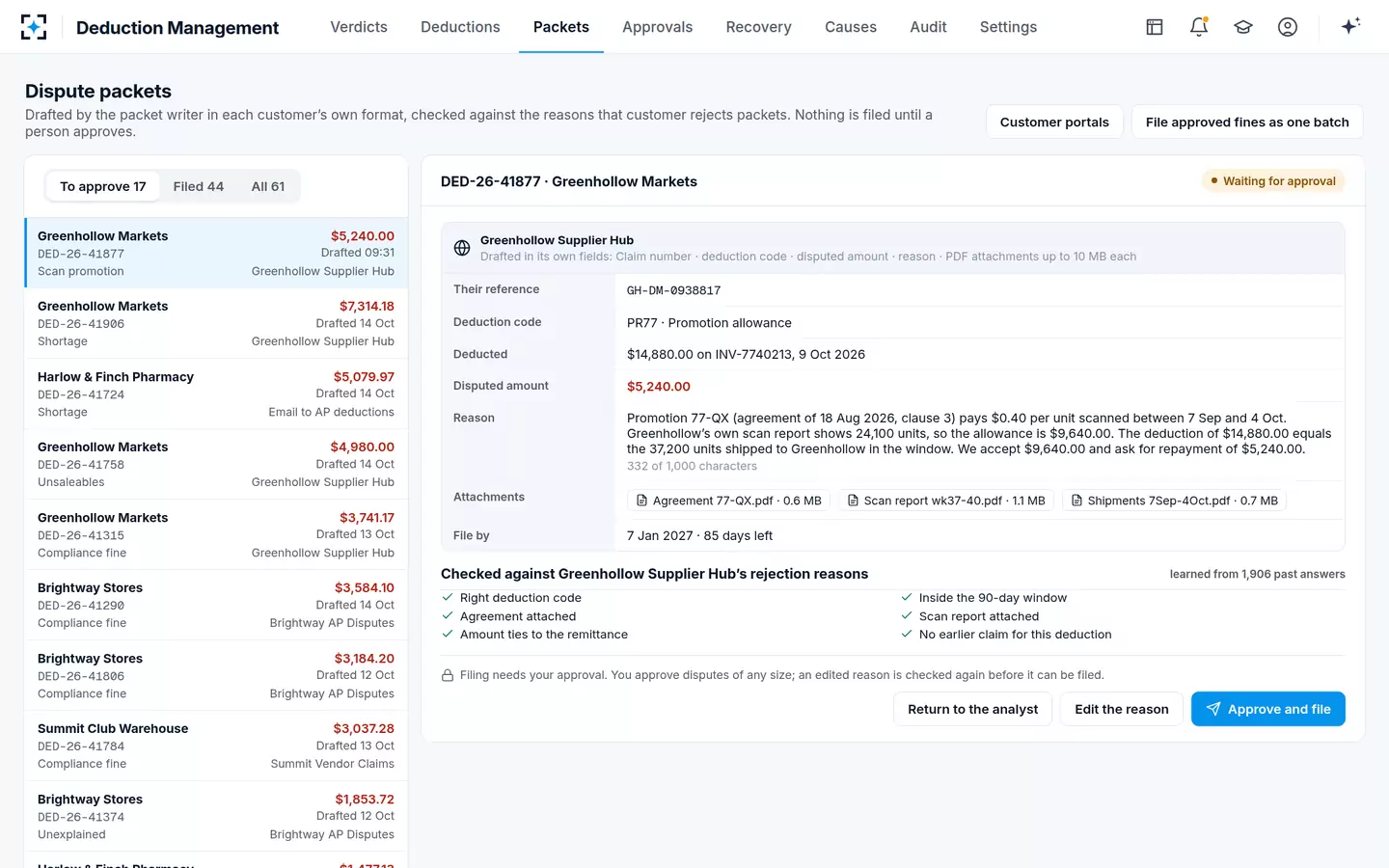Click the globe icon beside Greenhollow Supplier Hub
1389x868 pixels.
(462, 248)
